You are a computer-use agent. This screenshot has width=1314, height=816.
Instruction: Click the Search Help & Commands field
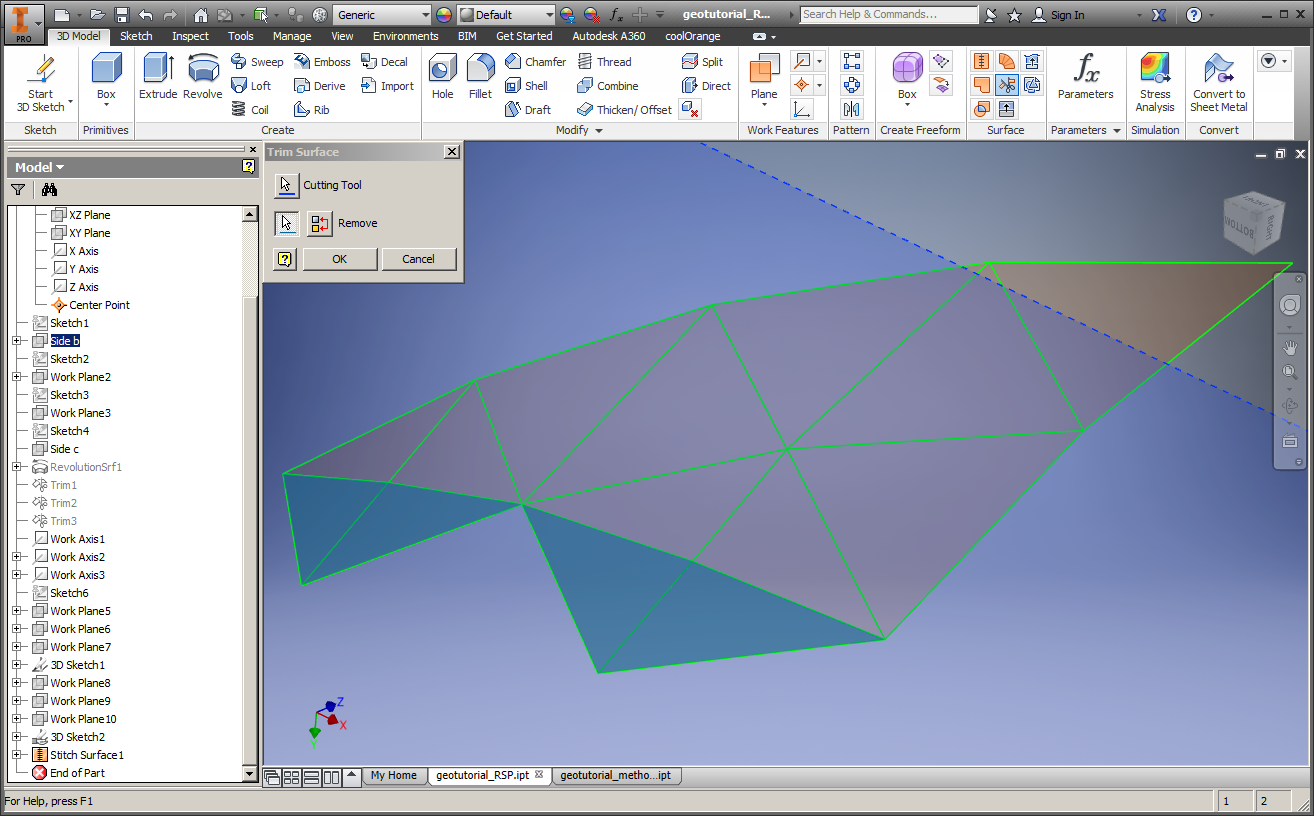[889, 15]
